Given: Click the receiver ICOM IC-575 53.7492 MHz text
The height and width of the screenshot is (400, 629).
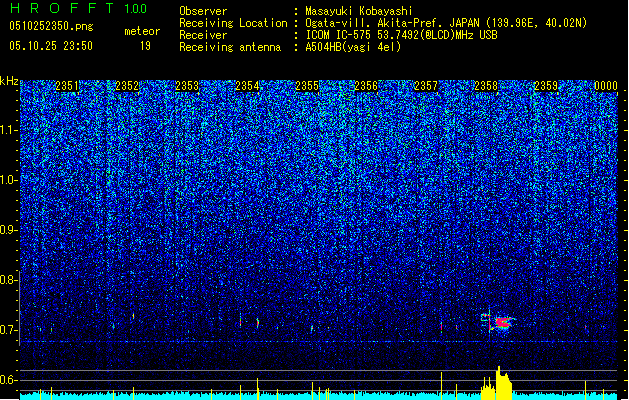Looking at the screenshot, I should click(x=401, y=35).
